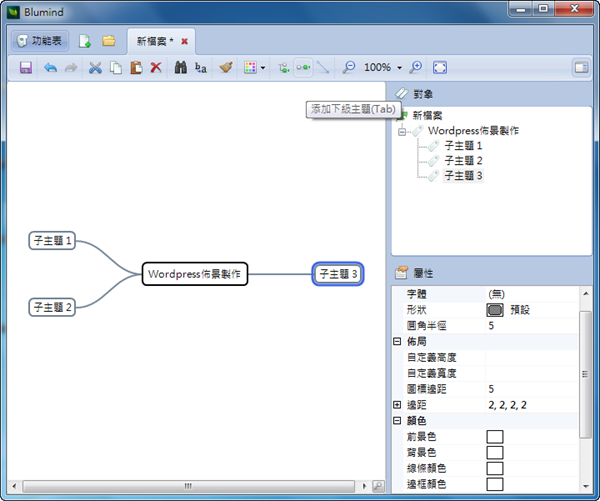Image resolution: width=600 pixels, height=501 pixels.
Task: Pick the 背景色 color swatch
Action: coord(495,452)
